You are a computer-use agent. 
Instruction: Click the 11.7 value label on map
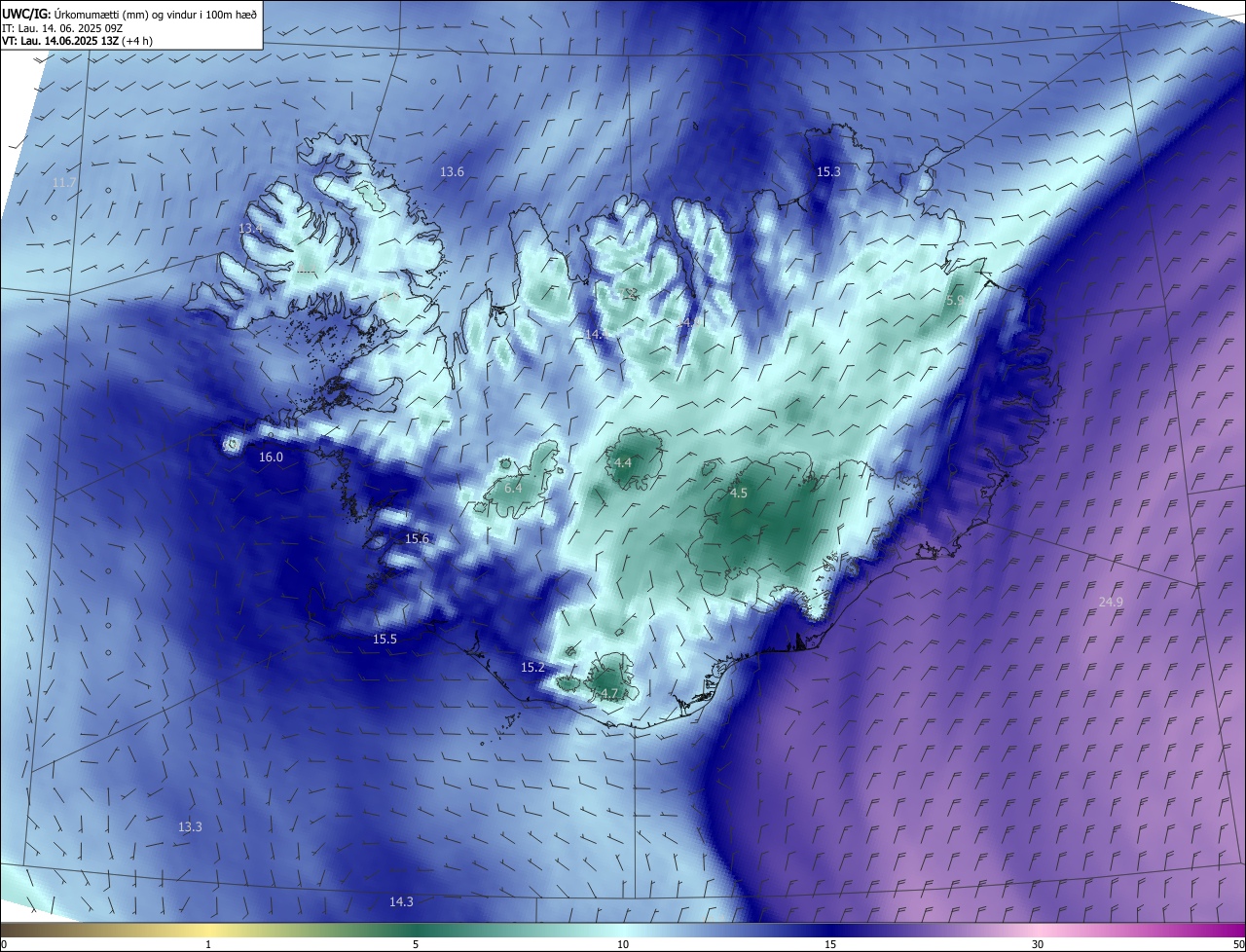click(x=64, y=183)
